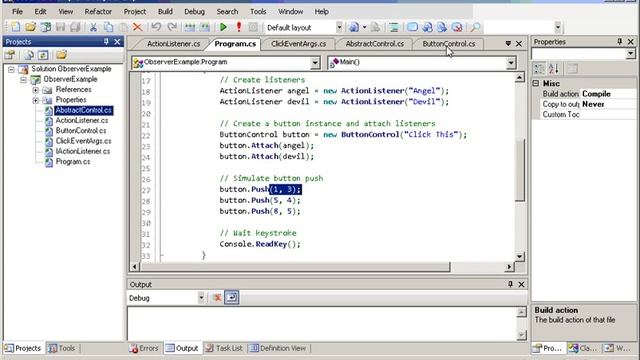This screenshot has width=640, height=360.
Task: Click the Build action Compile value
Action: (608, 94)
